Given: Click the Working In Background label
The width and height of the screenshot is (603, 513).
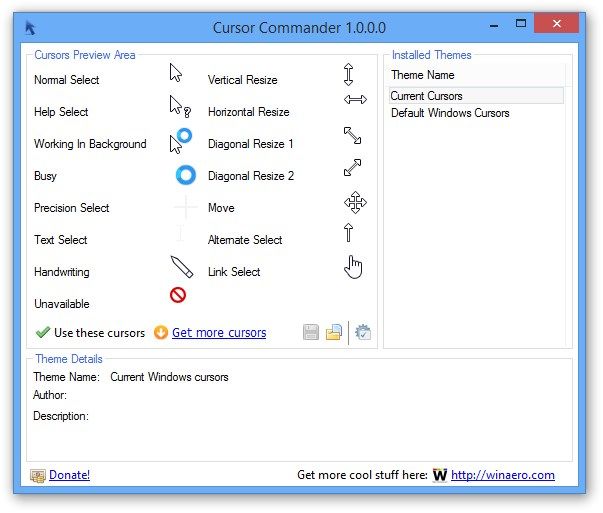Looking at the screenshot, I should click(x=90, y=144).
